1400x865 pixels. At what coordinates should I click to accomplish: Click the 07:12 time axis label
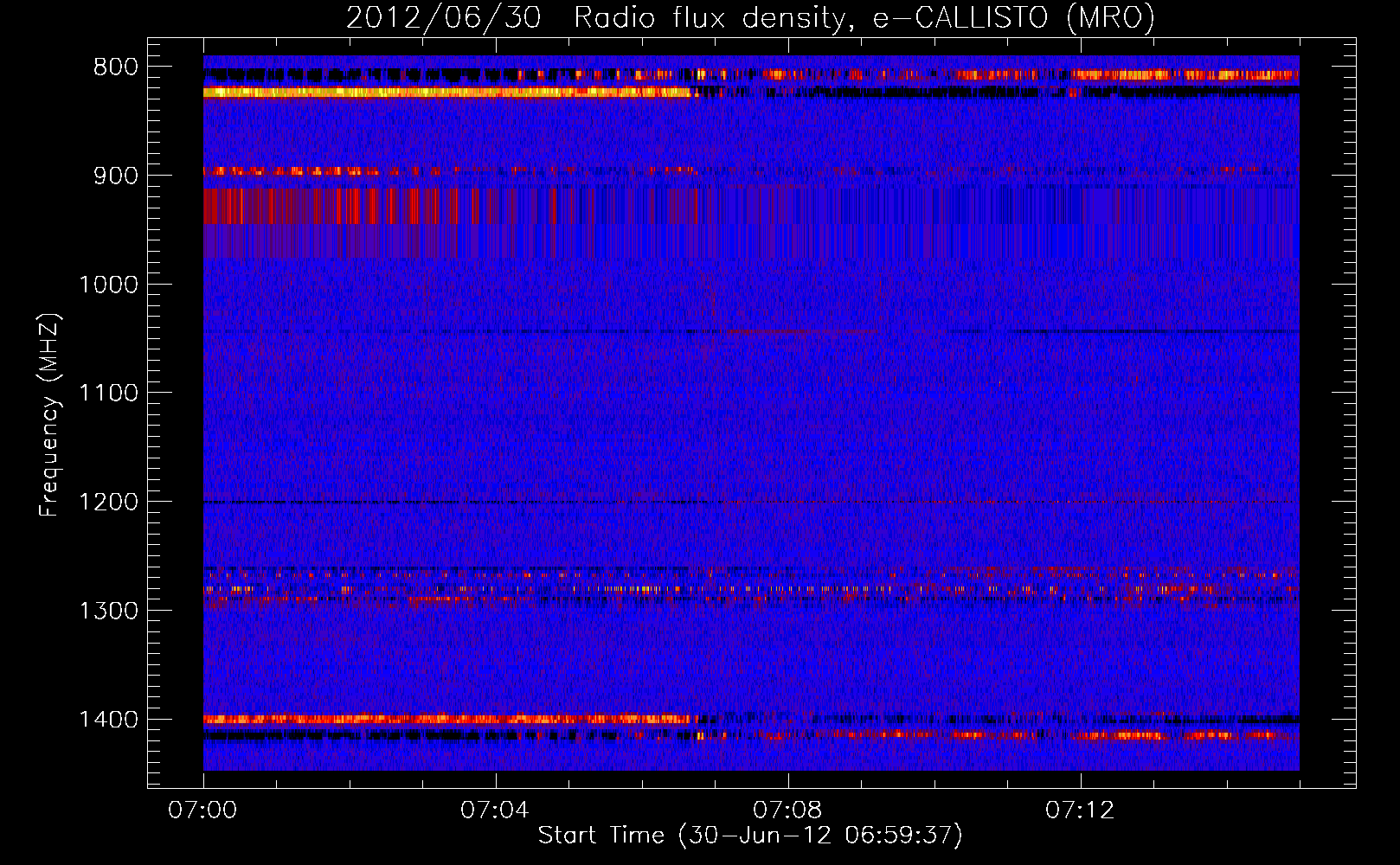[1080, 811]
